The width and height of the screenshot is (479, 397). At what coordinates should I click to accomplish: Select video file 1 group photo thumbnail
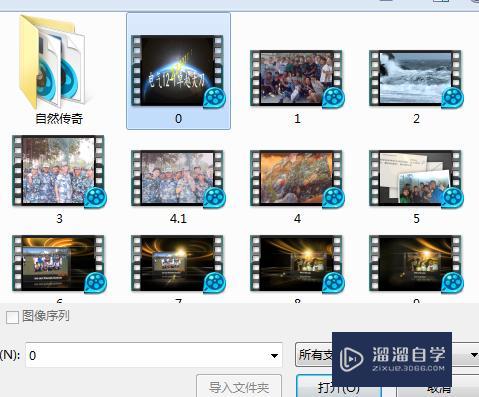point(297,79)
